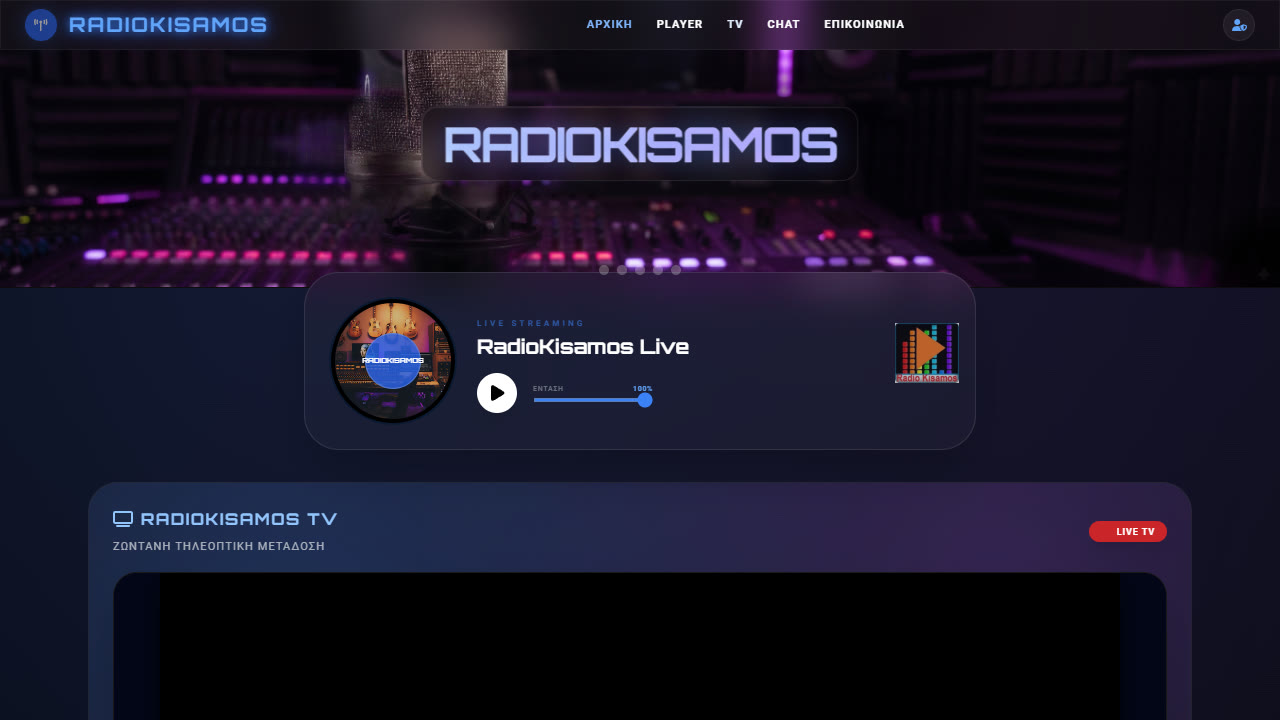1280x720 pixels.
Task: Select the second carousel dot
Action: (622, 270)
